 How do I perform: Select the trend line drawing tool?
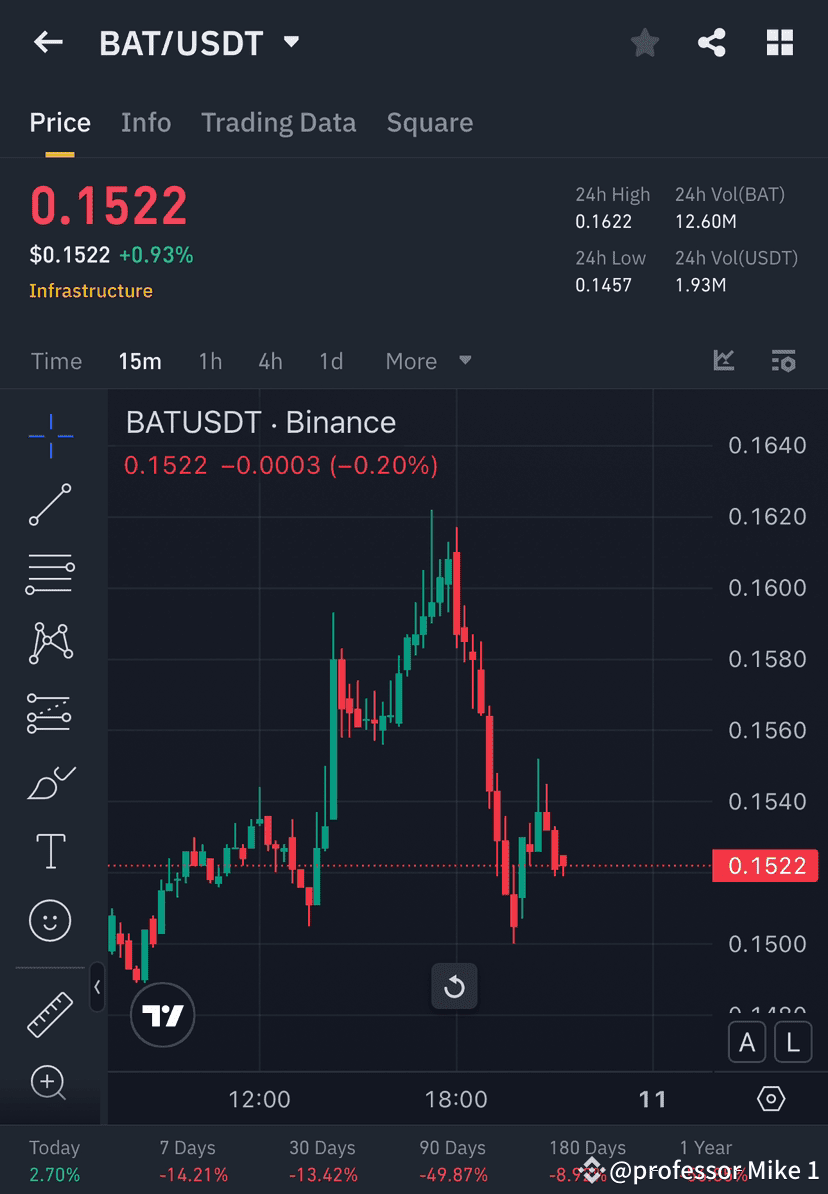[x=50, y=505]
